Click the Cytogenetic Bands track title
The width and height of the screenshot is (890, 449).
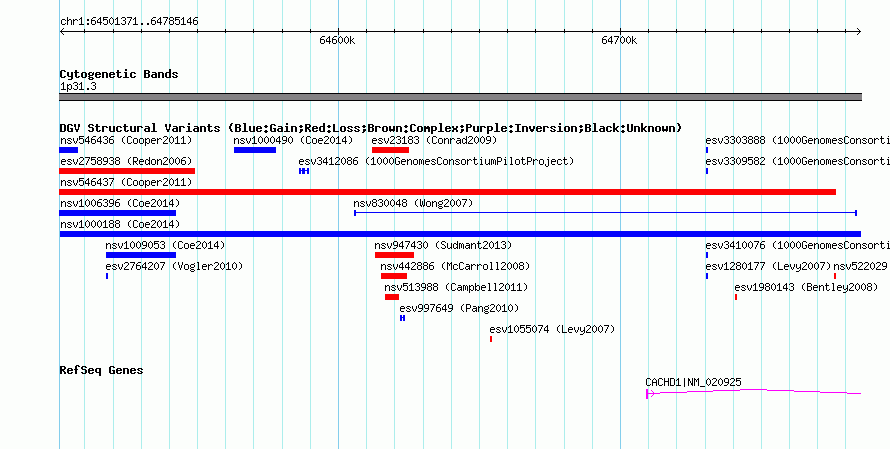pyautogui.click(x=119, y=74)
